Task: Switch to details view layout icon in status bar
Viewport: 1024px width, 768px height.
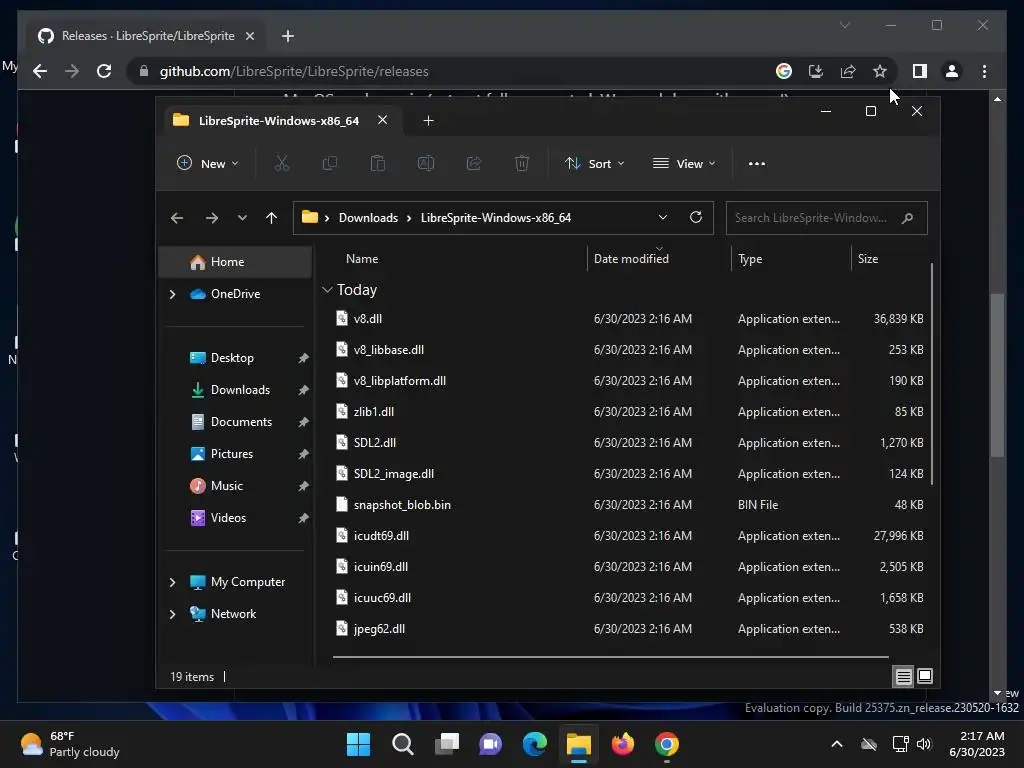Action: pyautogui.click(x=903, y=677)
